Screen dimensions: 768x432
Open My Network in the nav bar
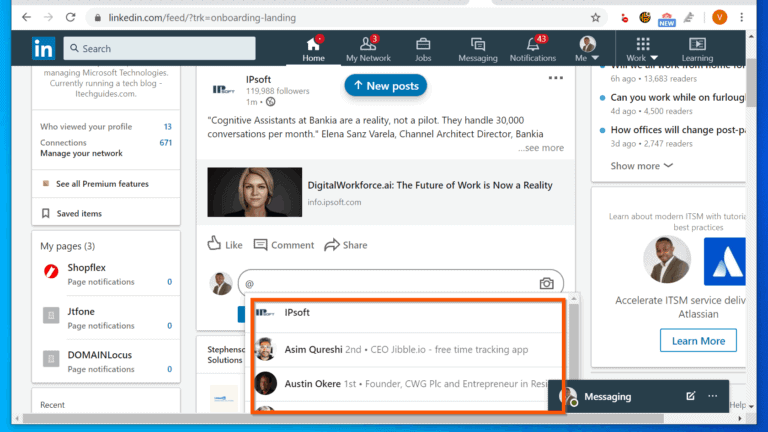click(368, 49)
